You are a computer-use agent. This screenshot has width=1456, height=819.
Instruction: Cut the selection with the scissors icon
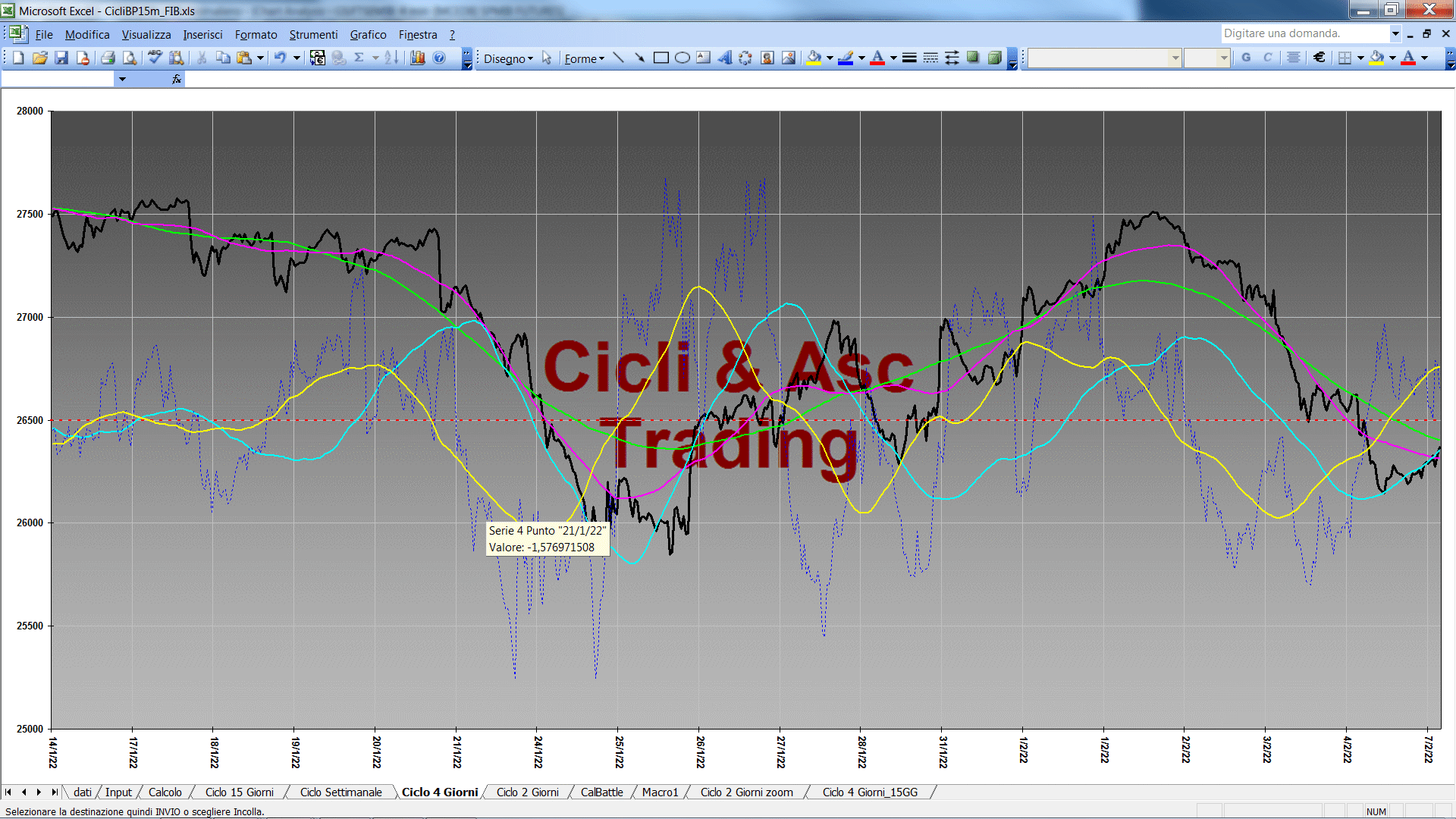pyautogui.click(x=202, y=58)
